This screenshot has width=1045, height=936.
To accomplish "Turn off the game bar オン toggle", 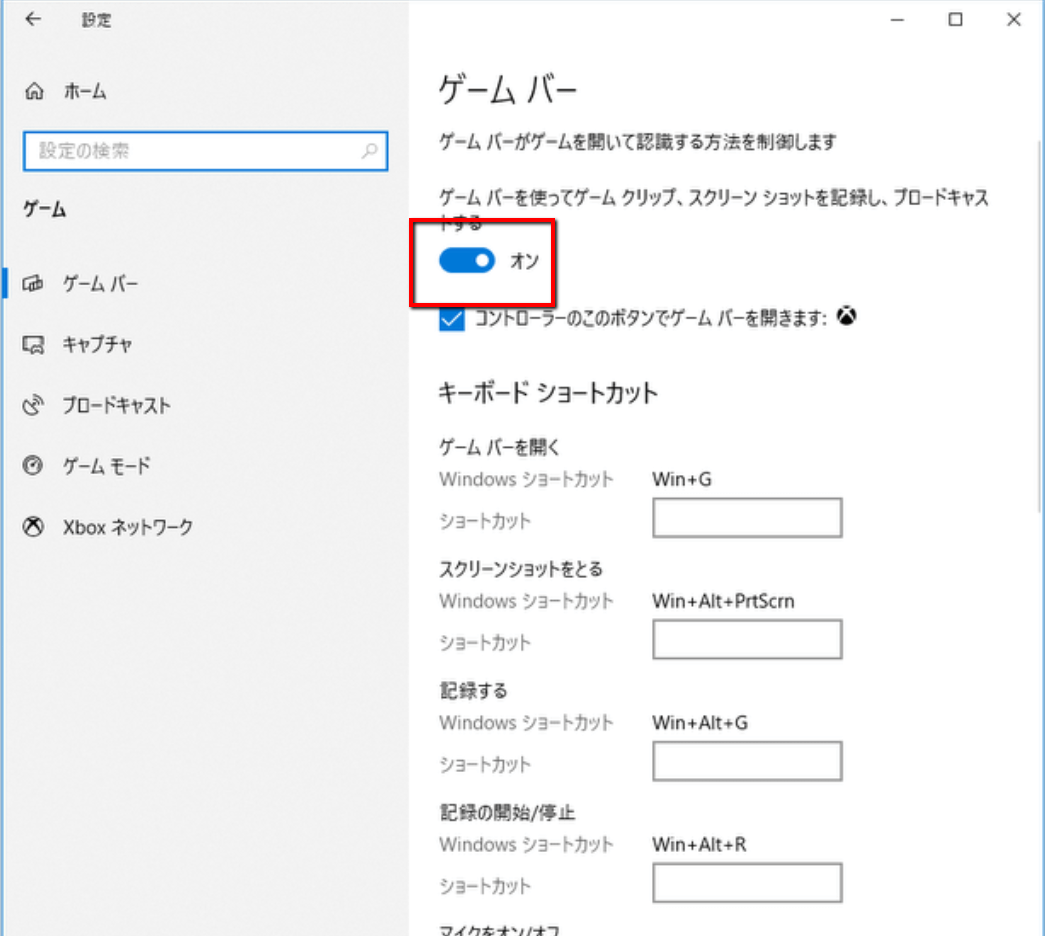I will (x=466, y=260).
